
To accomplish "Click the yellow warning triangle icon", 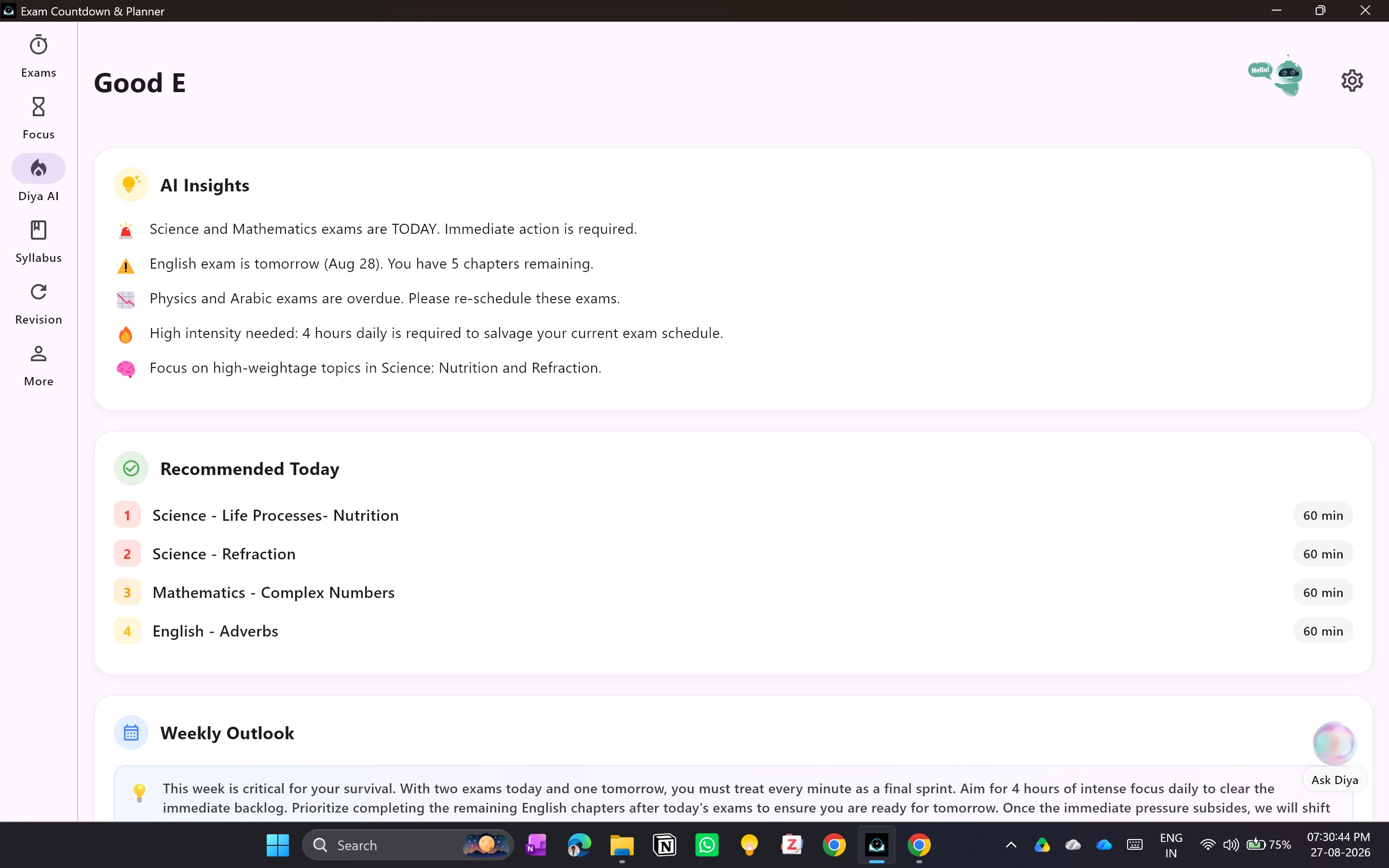I will [126, 265].
